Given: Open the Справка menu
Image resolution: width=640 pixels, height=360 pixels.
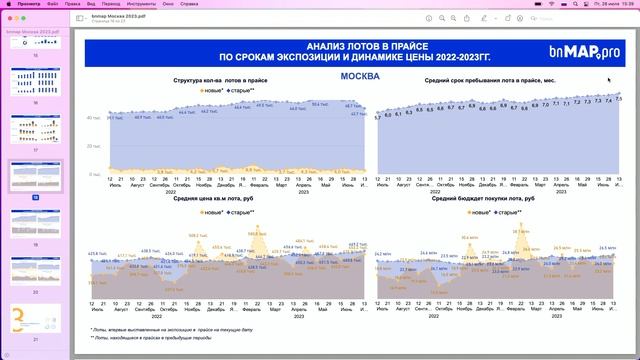Looking at the screenshot, I should click(x=189, y=4).
